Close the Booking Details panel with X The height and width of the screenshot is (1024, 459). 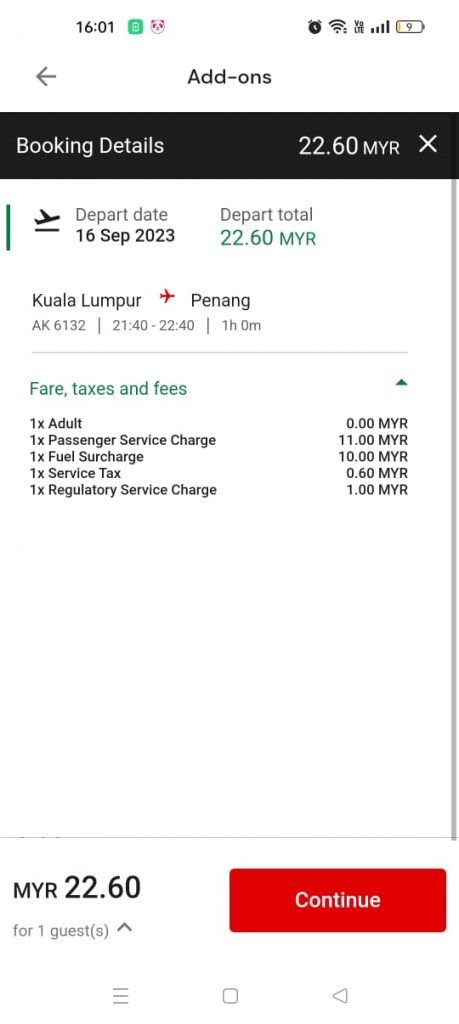pos(428,144)
